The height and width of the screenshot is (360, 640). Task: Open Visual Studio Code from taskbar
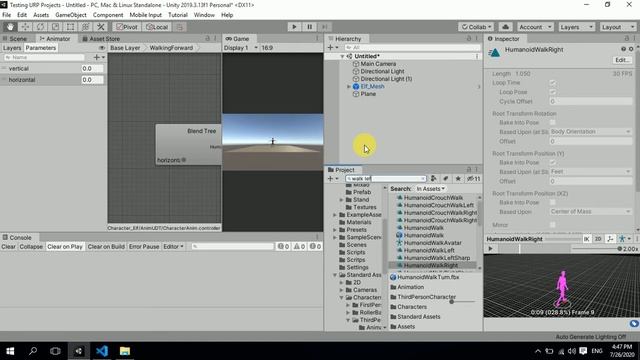[x=102, y=351]
